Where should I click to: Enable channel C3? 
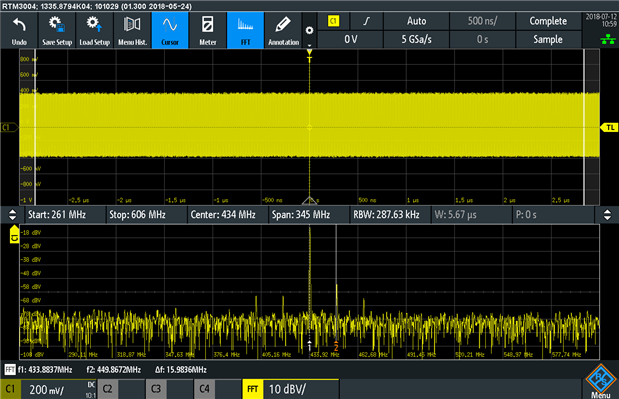tap(156, 389)
